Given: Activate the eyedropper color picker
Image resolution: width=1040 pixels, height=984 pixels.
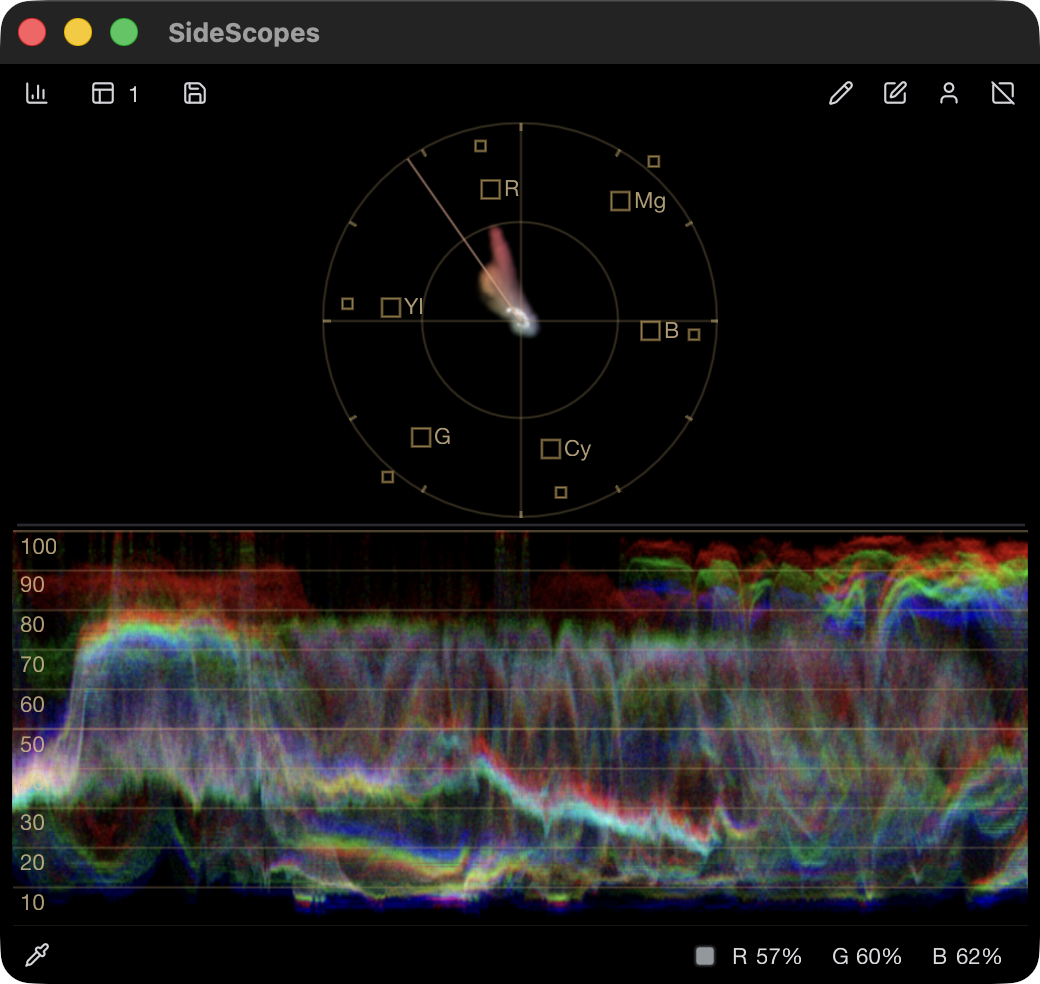Looking at the screenshot, I should (36, 955).
